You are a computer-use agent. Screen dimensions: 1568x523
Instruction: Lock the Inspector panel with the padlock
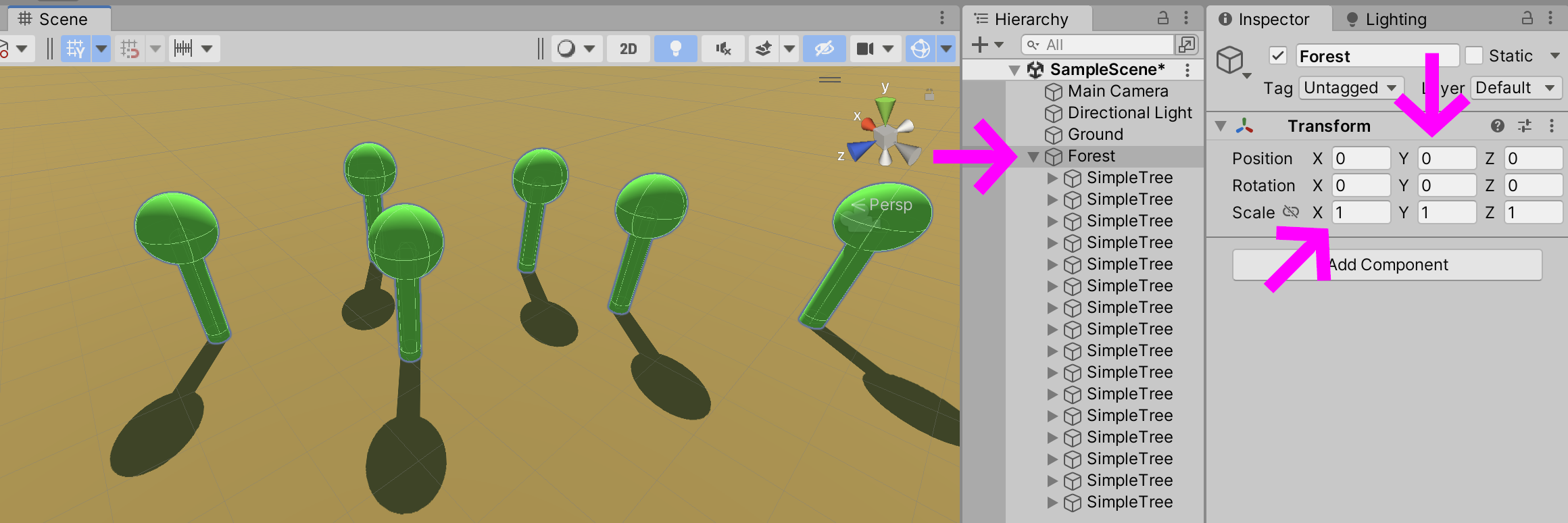click(1527, 19)
